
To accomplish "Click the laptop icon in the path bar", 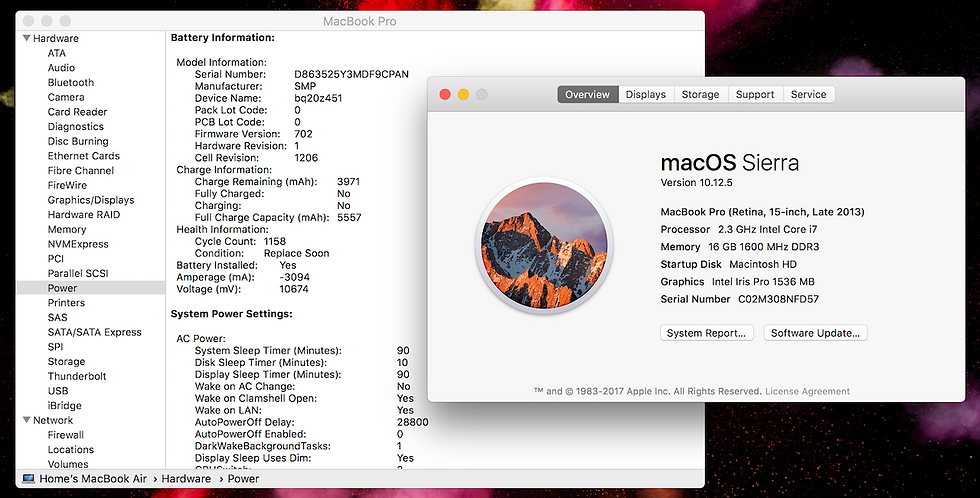I will (28, 479).
